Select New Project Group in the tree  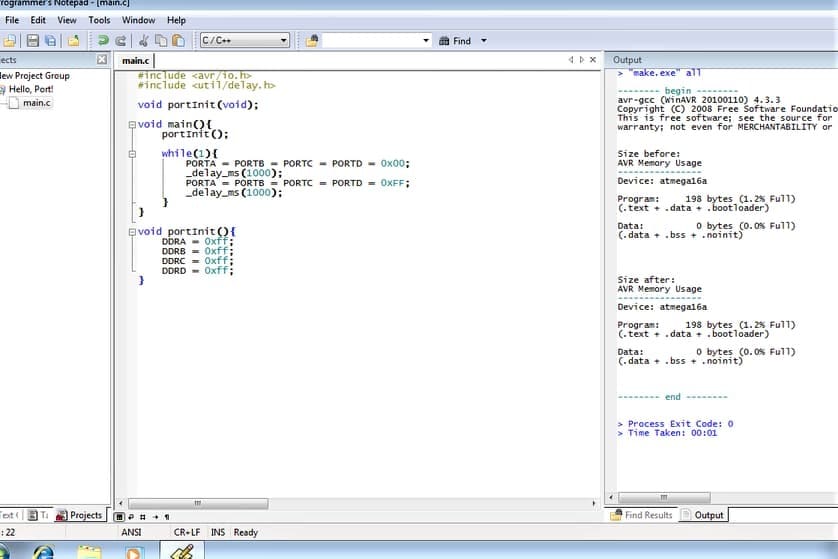[x=35, y=76]
